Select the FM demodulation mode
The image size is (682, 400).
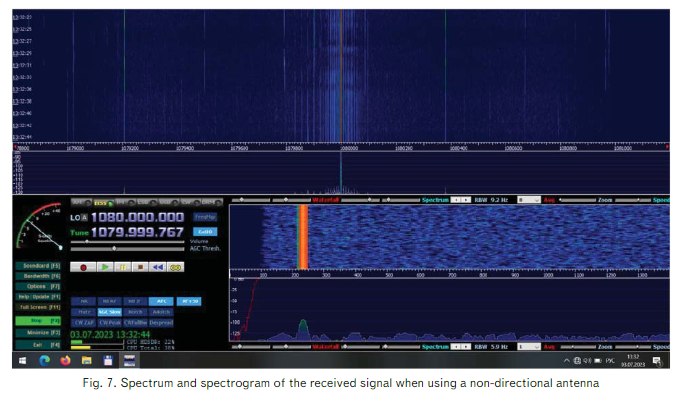125,203
